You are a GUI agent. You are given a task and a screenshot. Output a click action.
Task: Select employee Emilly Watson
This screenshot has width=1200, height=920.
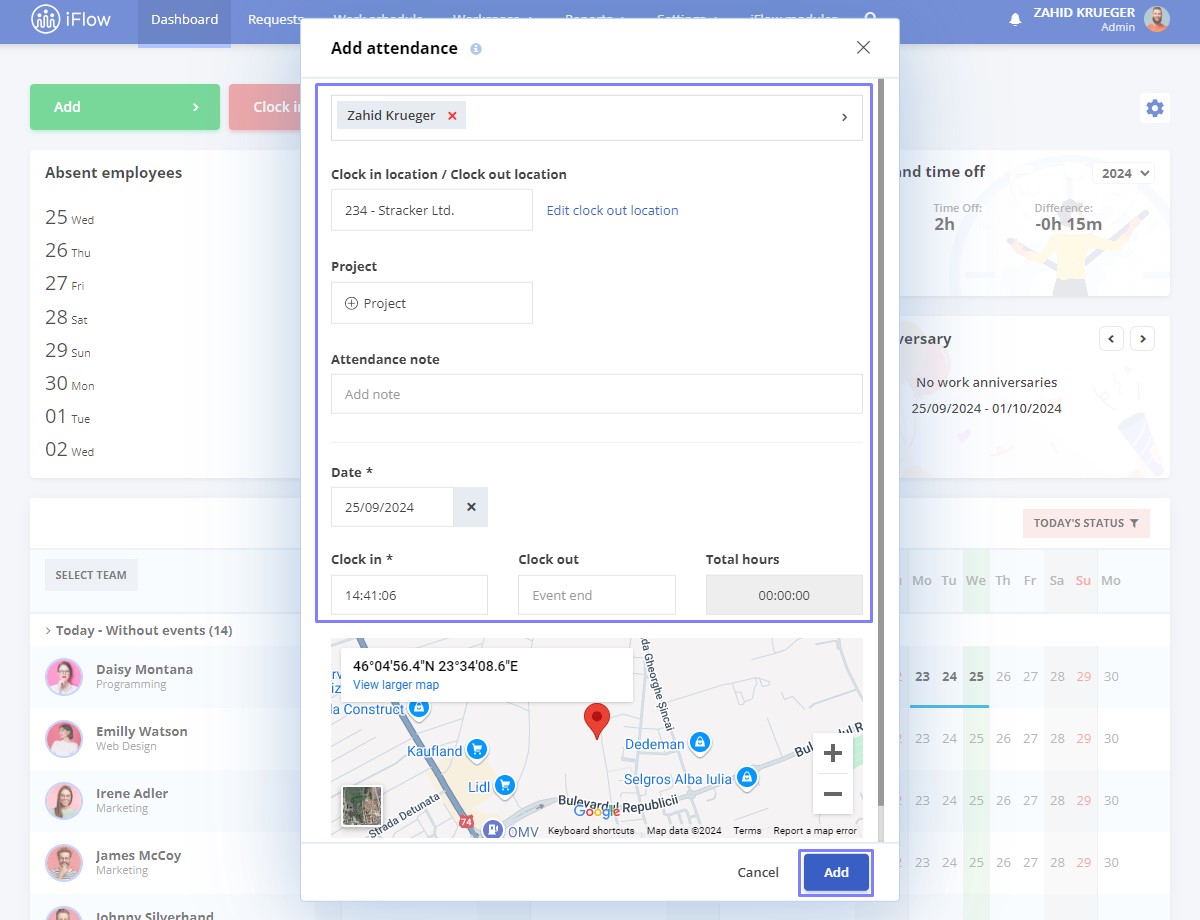141,731
